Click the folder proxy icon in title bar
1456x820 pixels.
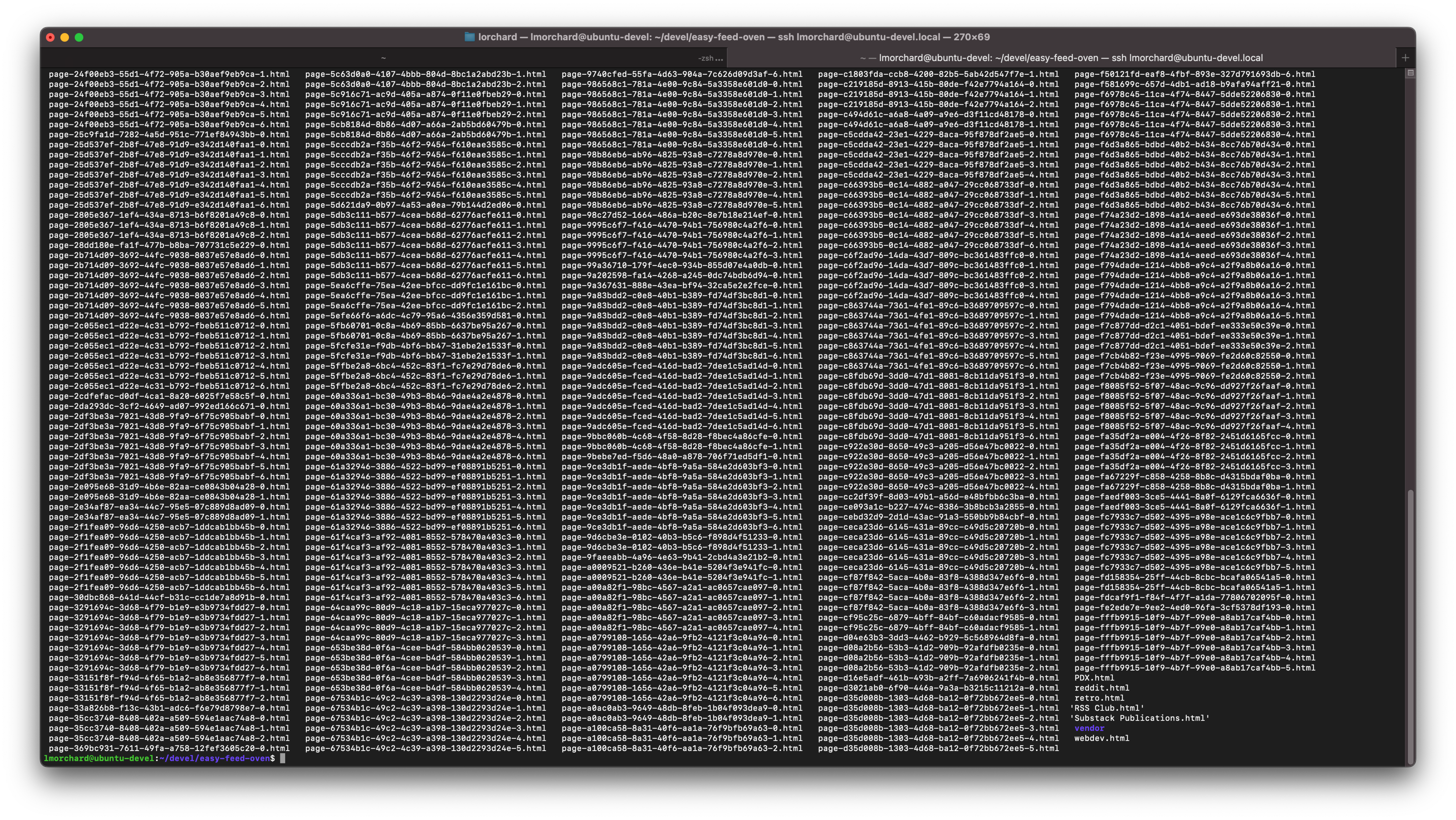pyautogui.click(x=469, y=37)
